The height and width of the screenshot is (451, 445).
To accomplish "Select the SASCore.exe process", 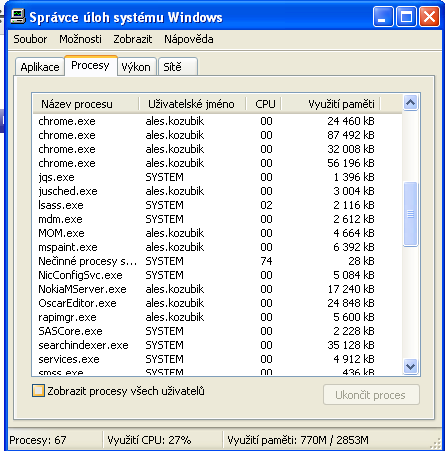I will 217,331.
